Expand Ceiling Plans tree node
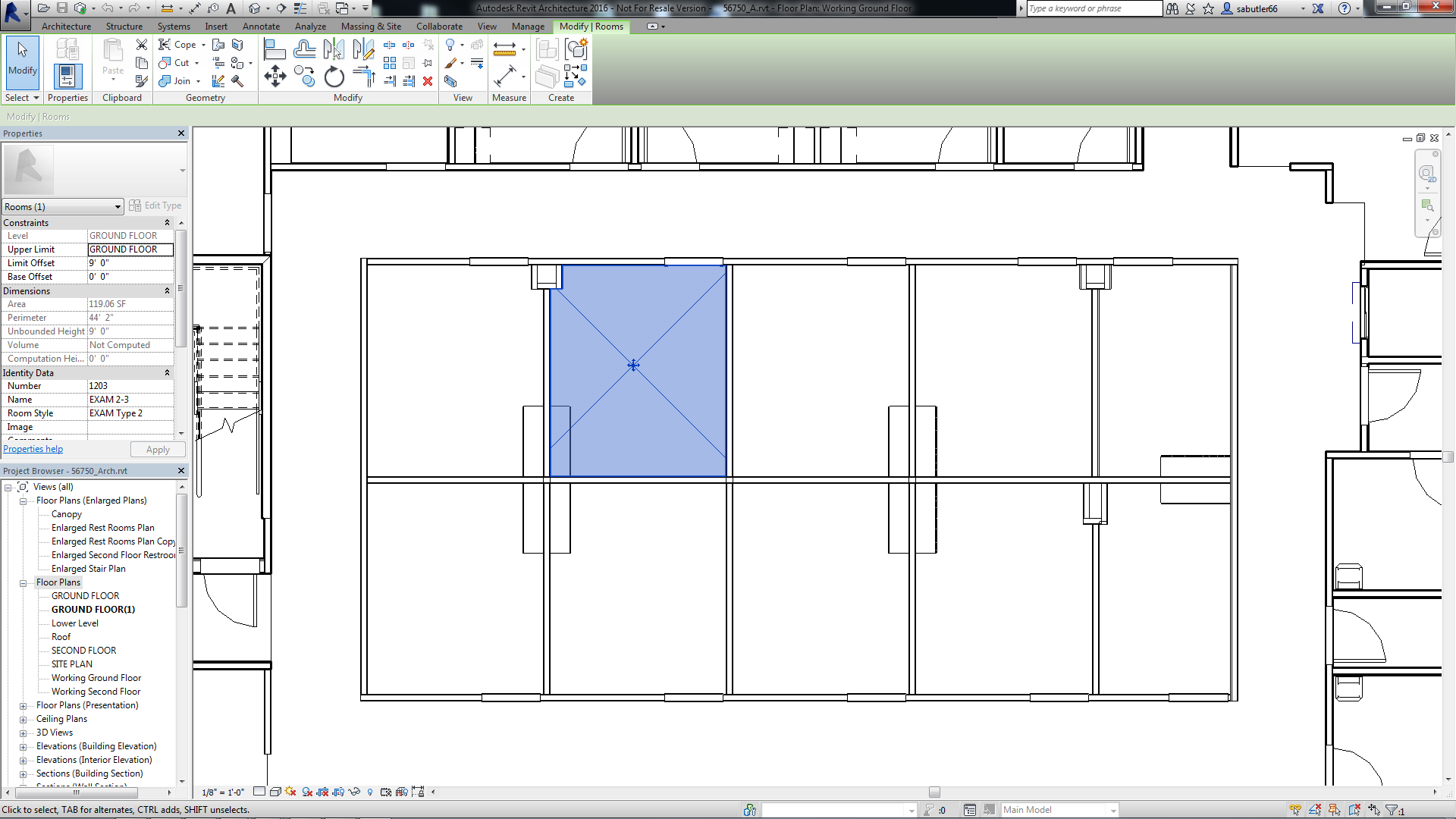This screenshot has height=819, width=1456. 23,720
